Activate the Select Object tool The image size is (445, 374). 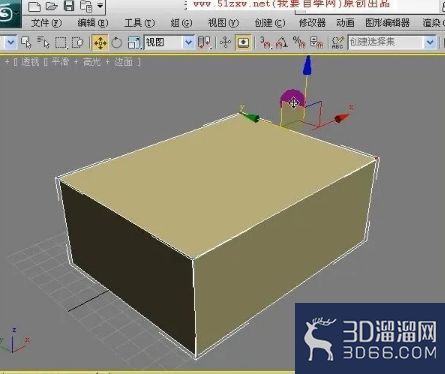[26, 43]
